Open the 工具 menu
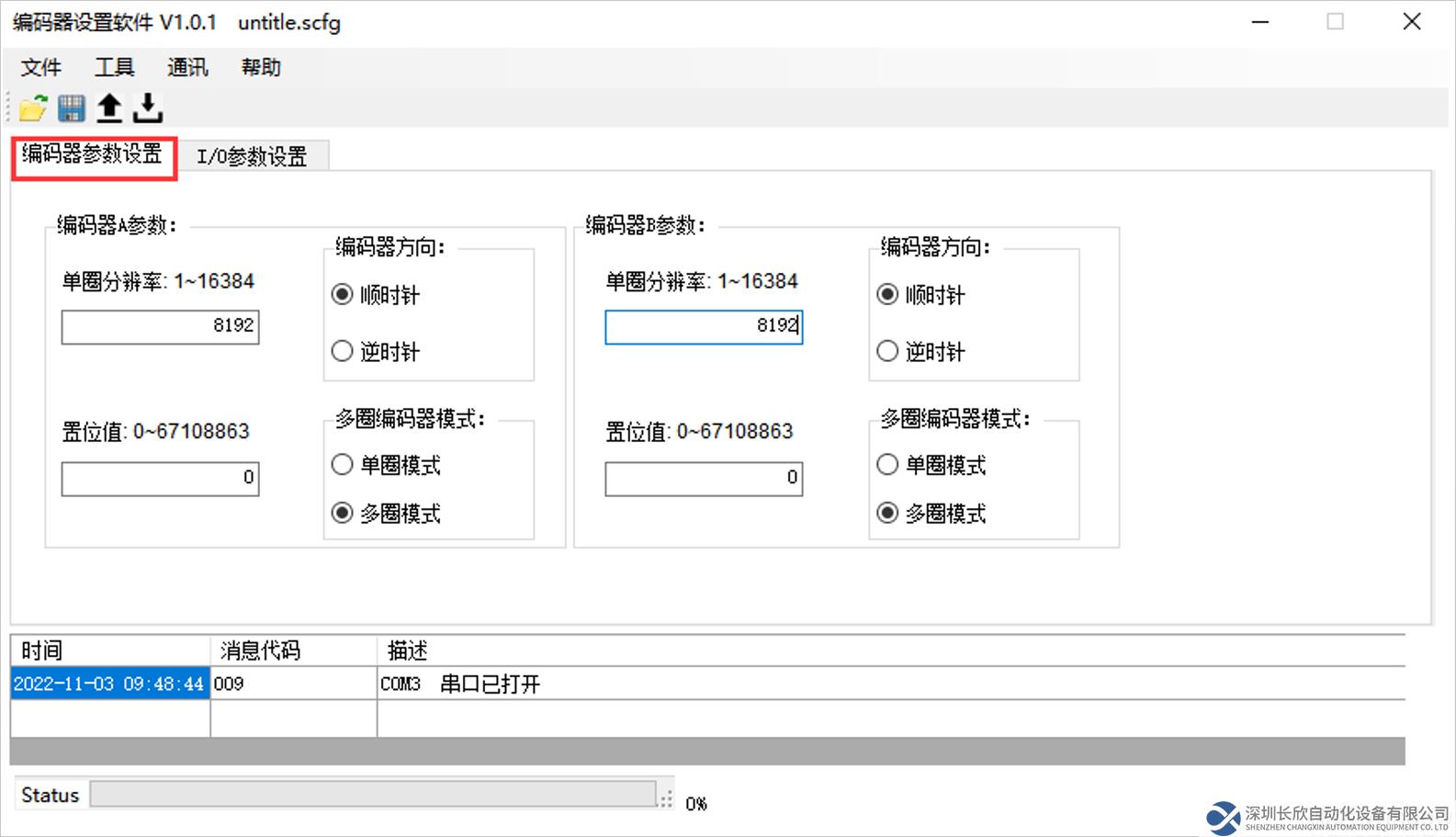Screen dimensions: 1456x837 point(114,67)
